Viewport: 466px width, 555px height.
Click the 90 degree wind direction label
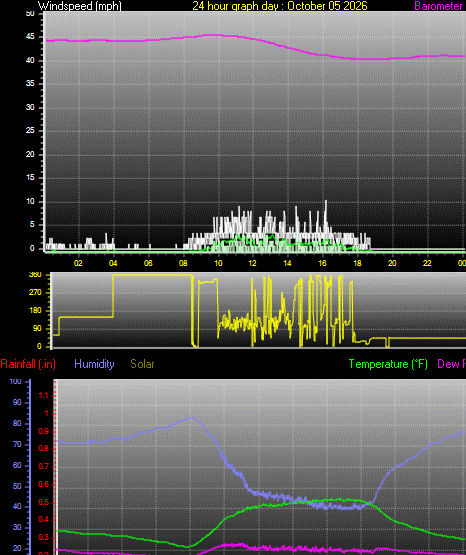tap(37, 328)
